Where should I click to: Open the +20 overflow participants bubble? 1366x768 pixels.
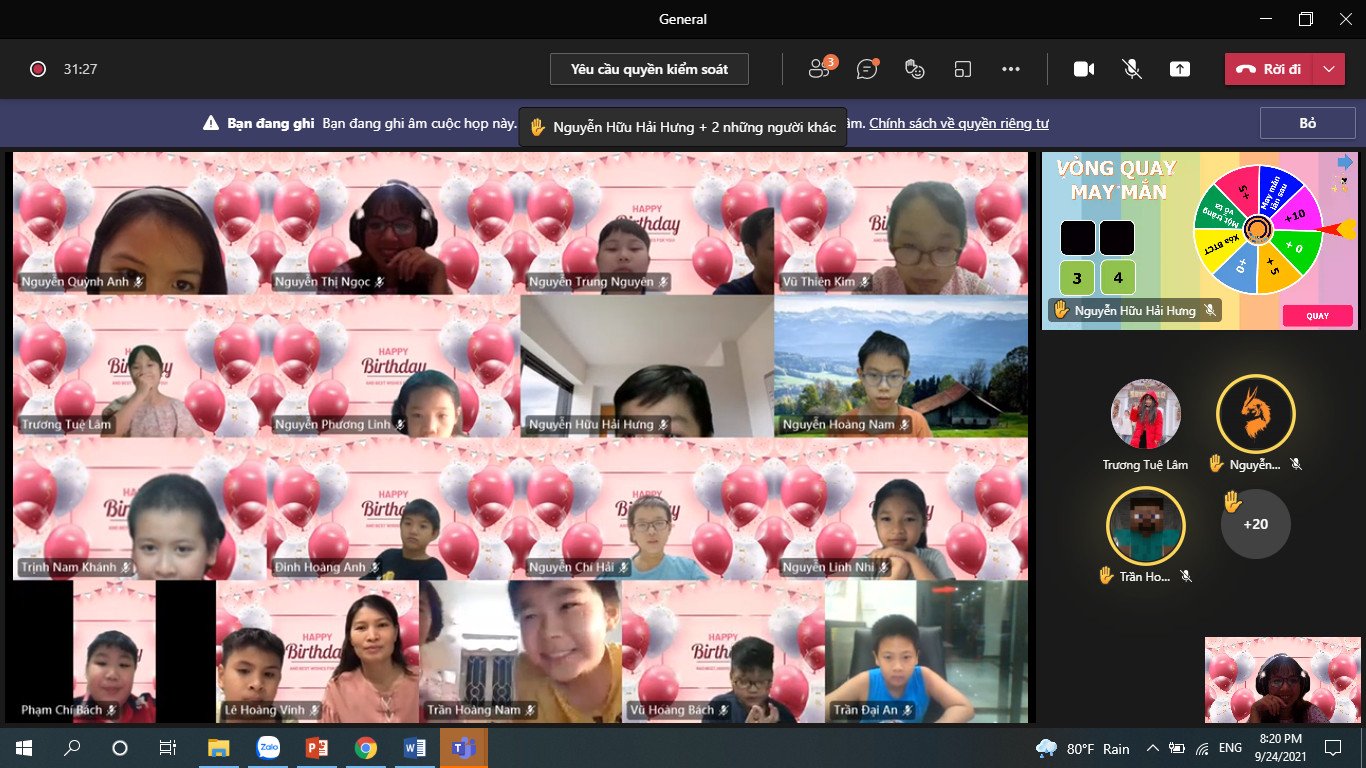click(1255, 524)
